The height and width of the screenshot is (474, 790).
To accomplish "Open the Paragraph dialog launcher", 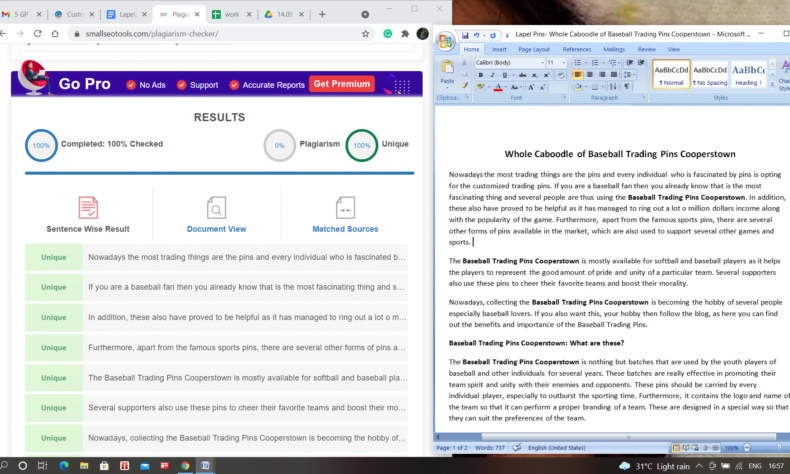I will pos(643,97).
